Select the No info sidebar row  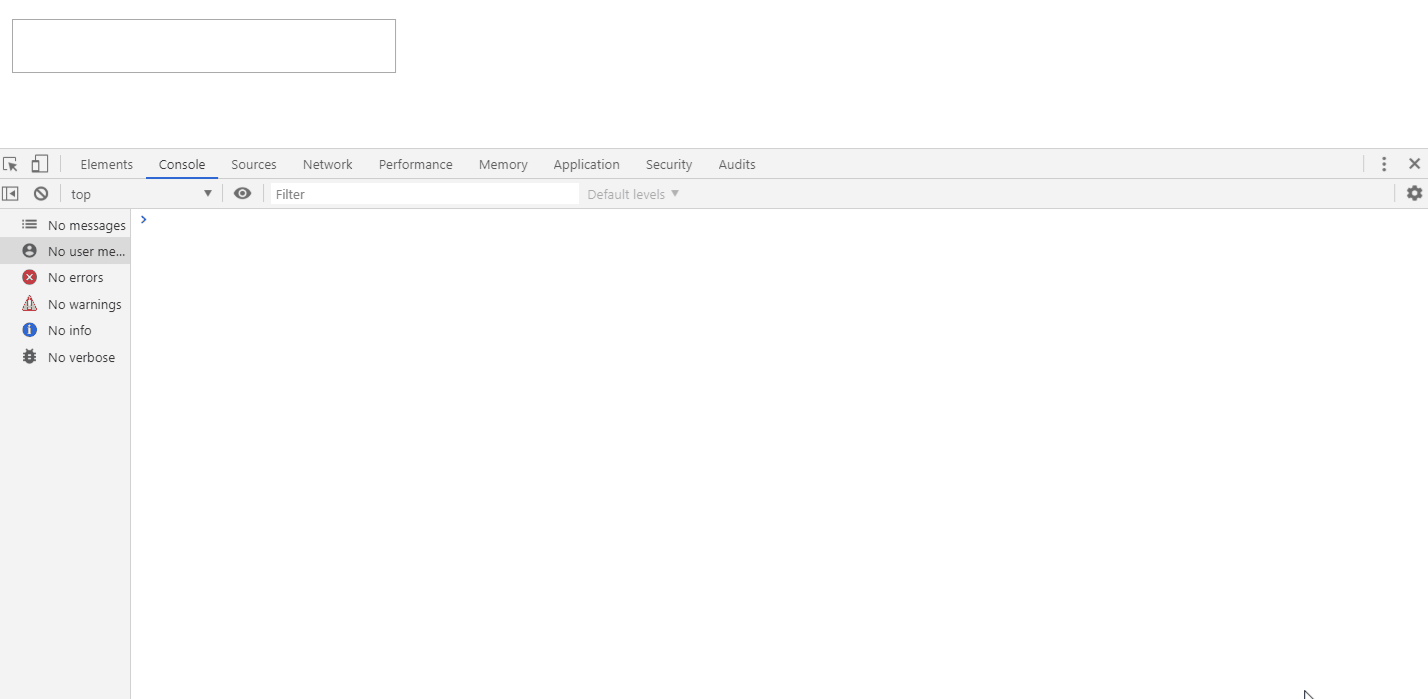tap(65, 330)
